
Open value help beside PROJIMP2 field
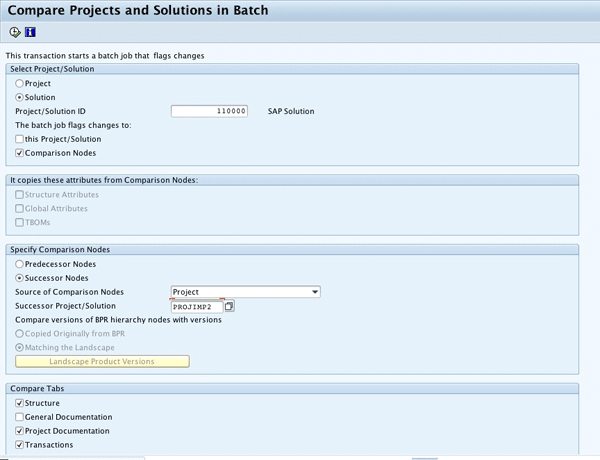pos(230,306)
